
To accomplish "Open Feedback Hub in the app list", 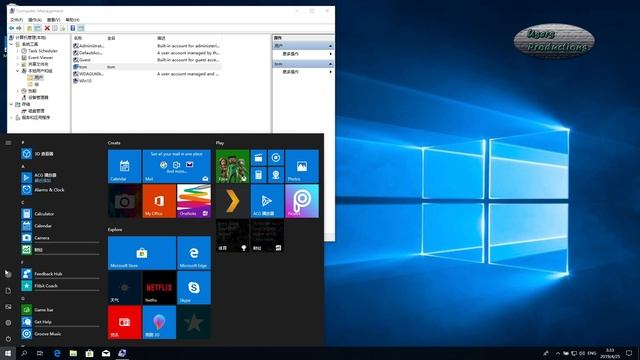I will [60, 273].
